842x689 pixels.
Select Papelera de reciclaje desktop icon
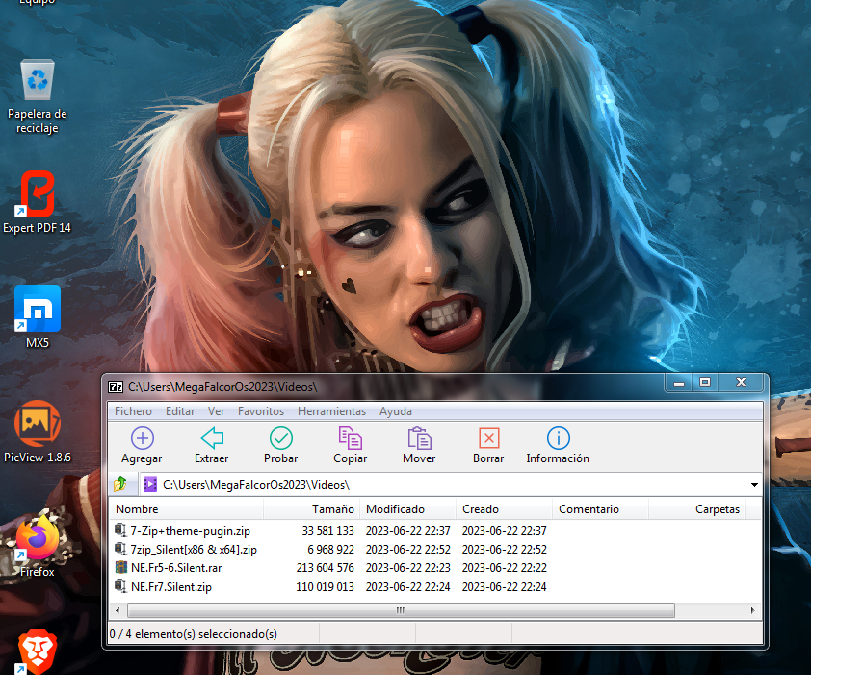37,97
